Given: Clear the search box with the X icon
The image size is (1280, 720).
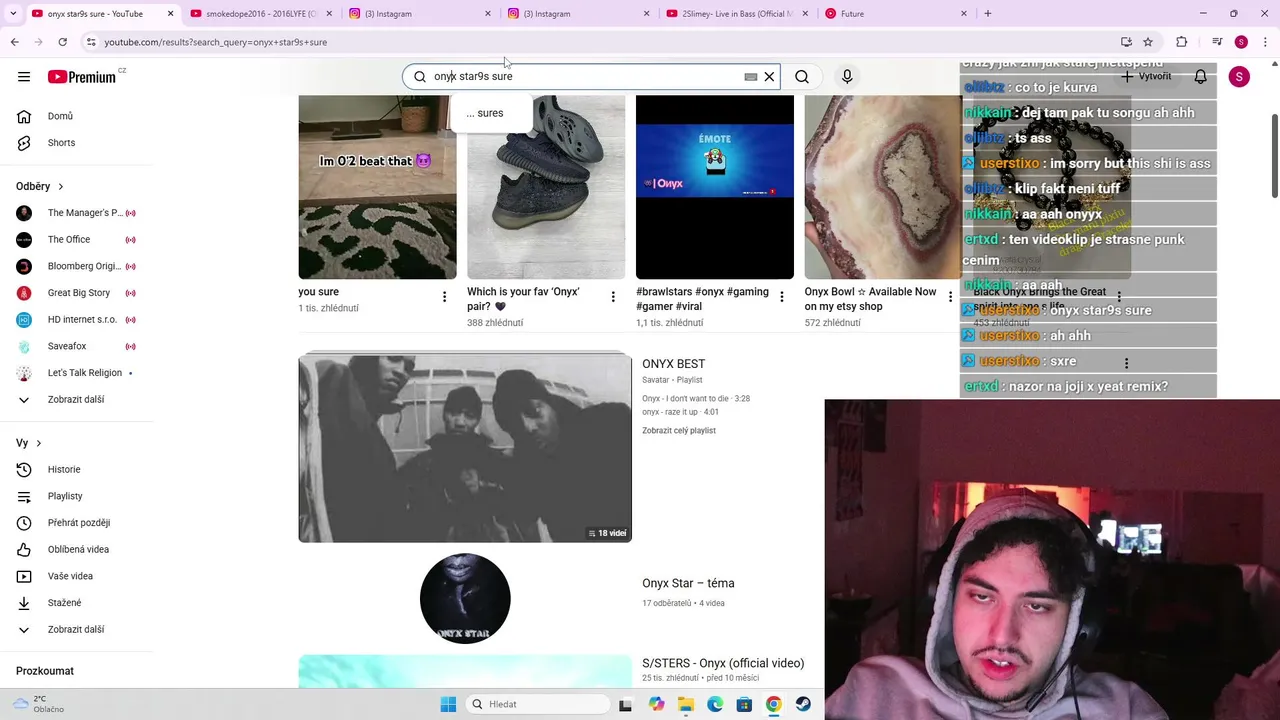Looking at the screenshot, I should click(x=769, y=77).
